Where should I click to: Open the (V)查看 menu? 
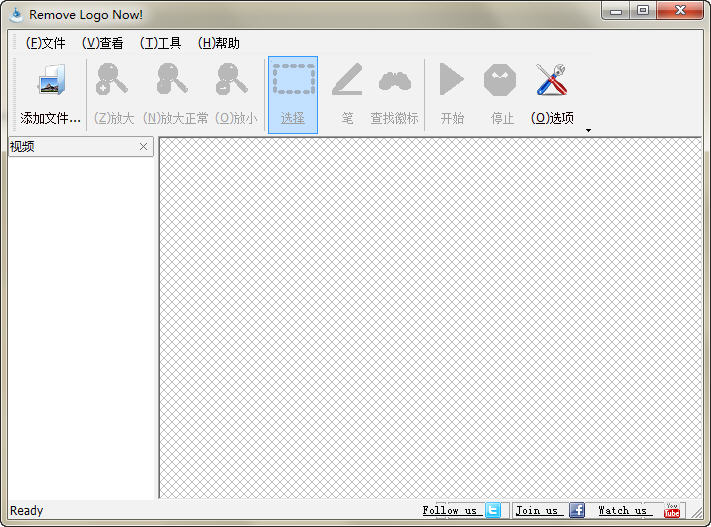click(x=102, y=43)
